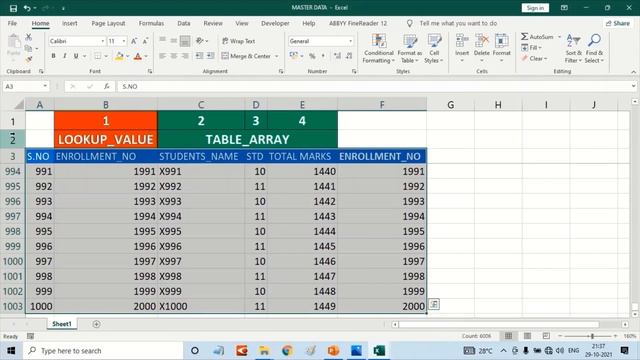Undo the last action
Screen dimensions: 640x360
[27, 8]
